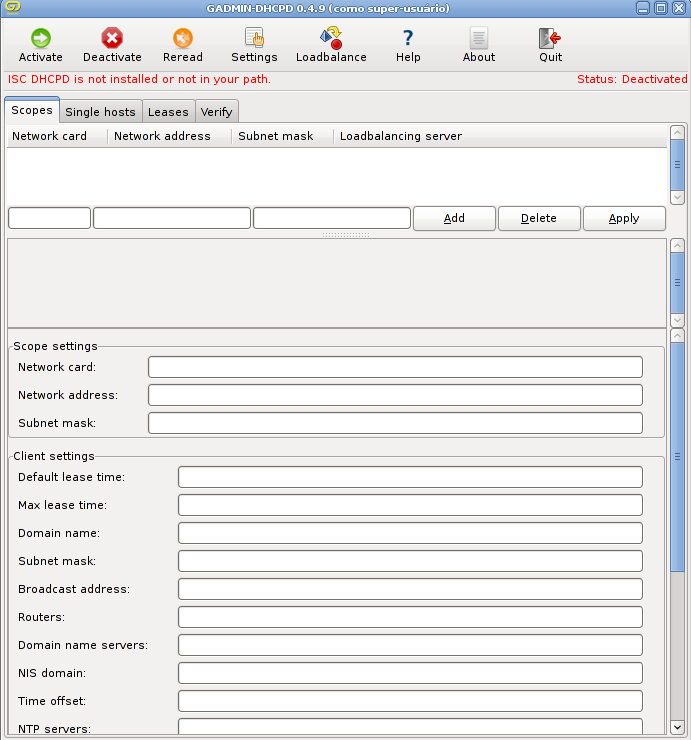Click the settings pane scrollbar thumb
The width and height of the screenshot is (691, 740).
677,457
